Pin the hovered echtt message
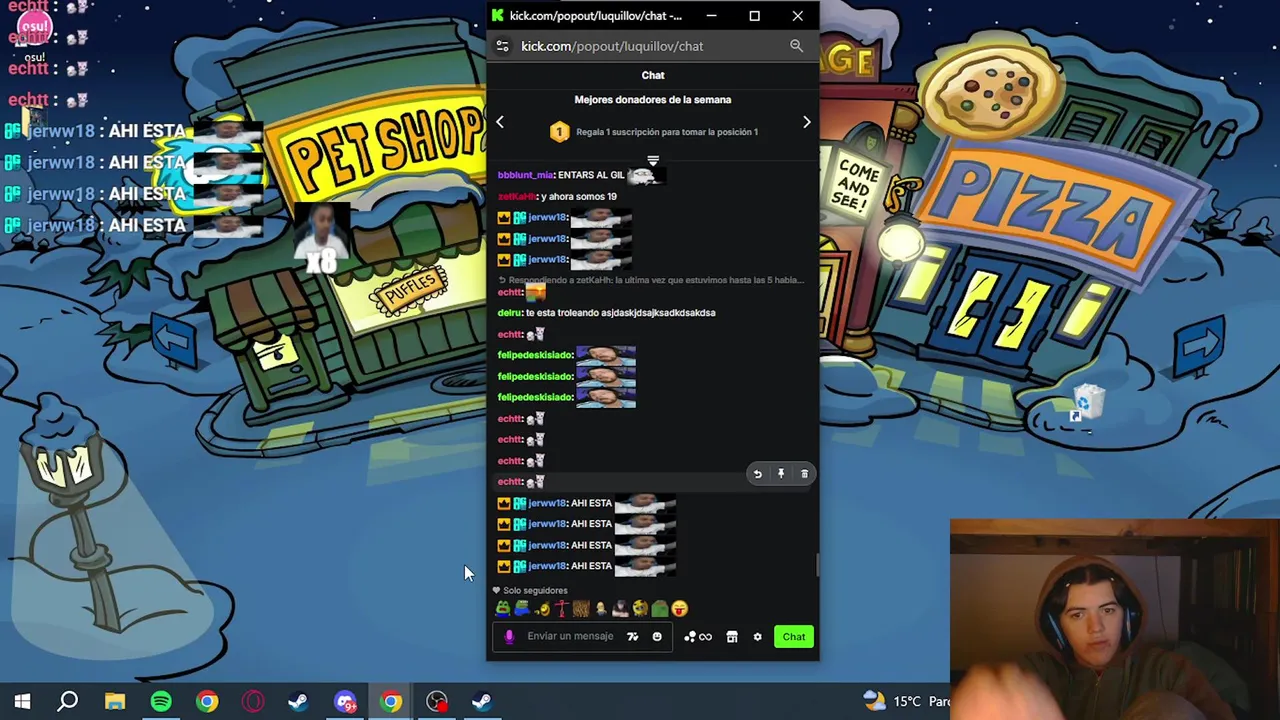The height and width of the screenshot is (720, 1280). (x=781, y=474)
